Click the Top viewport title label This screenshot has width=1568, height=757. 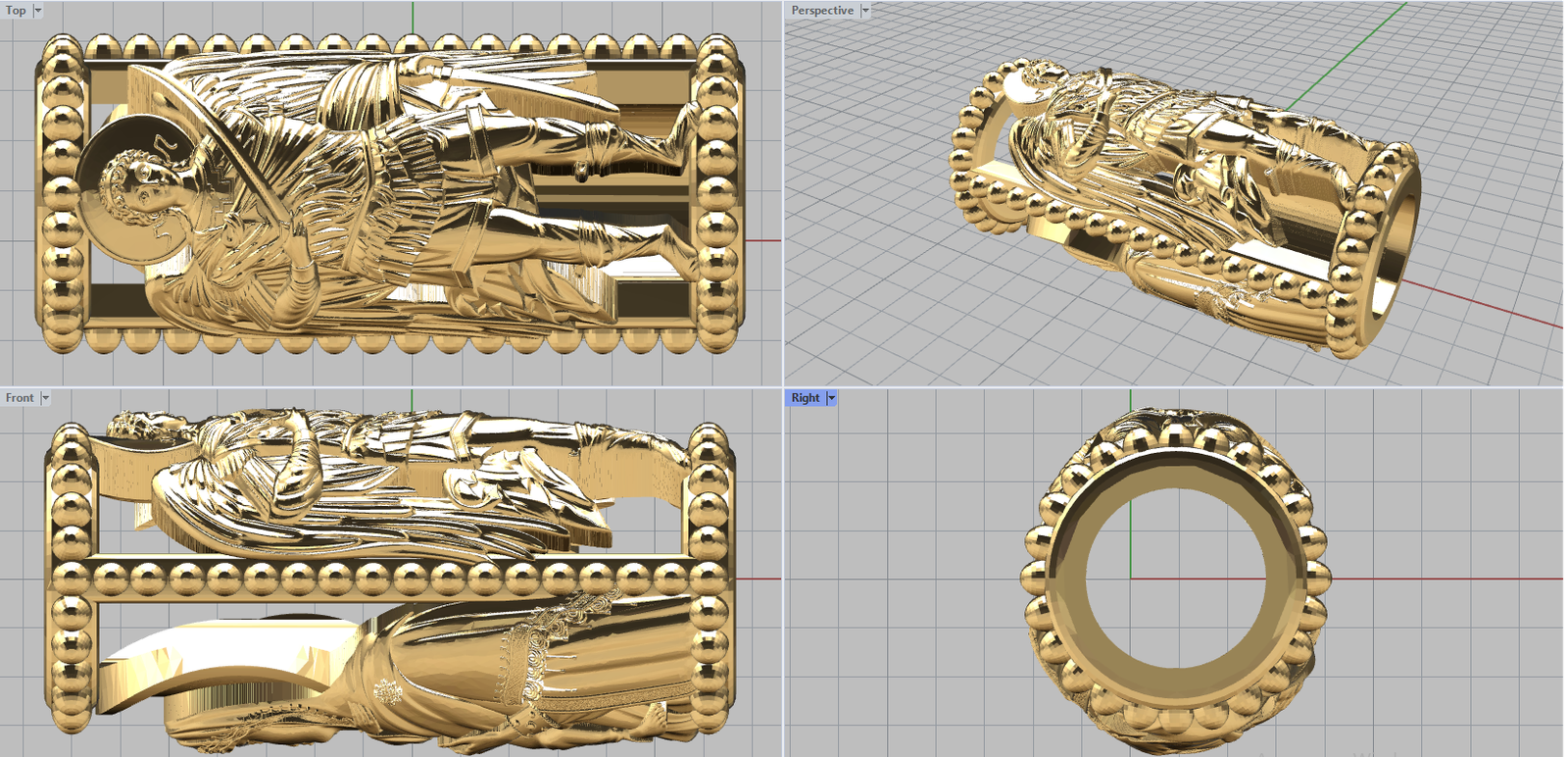[17, 11]
